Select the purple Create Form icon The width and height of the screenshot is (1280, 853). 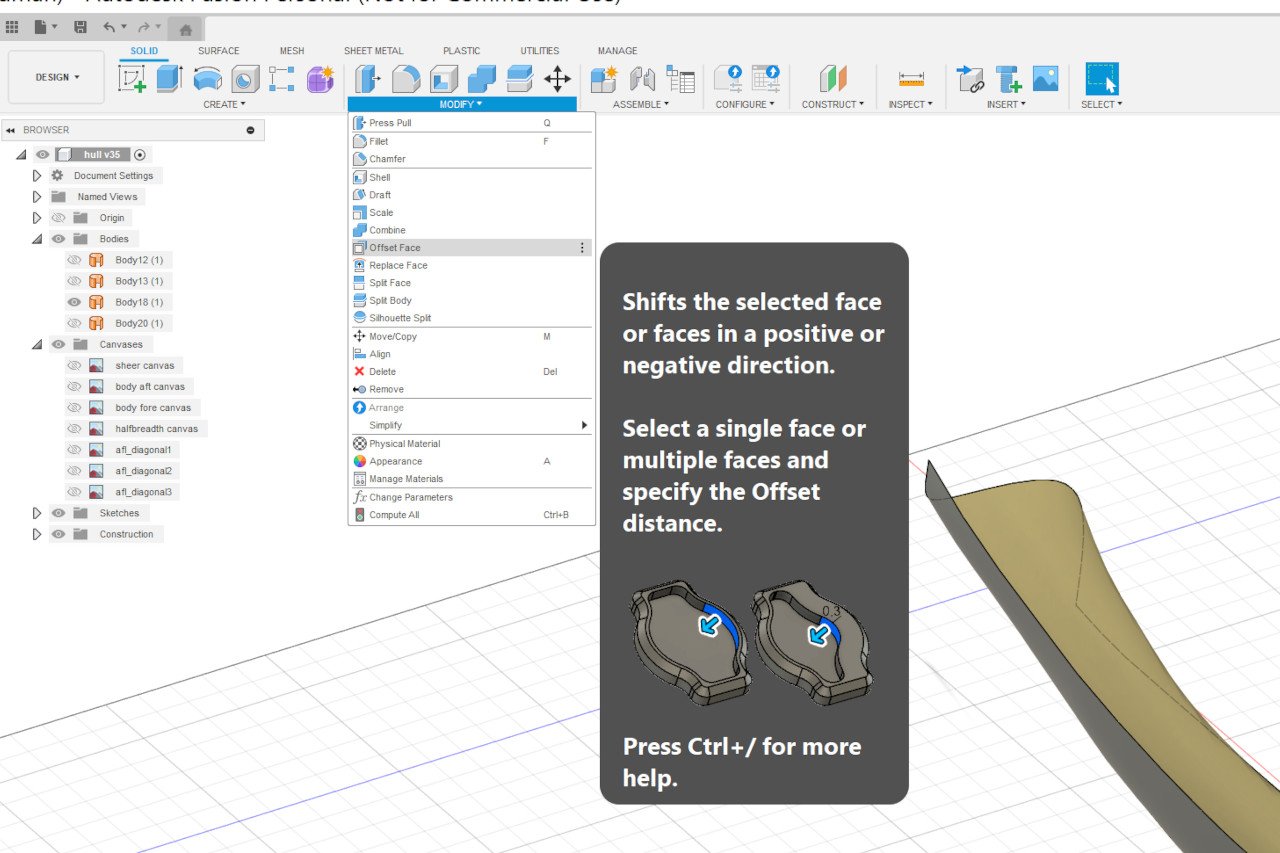click(320, 79)
